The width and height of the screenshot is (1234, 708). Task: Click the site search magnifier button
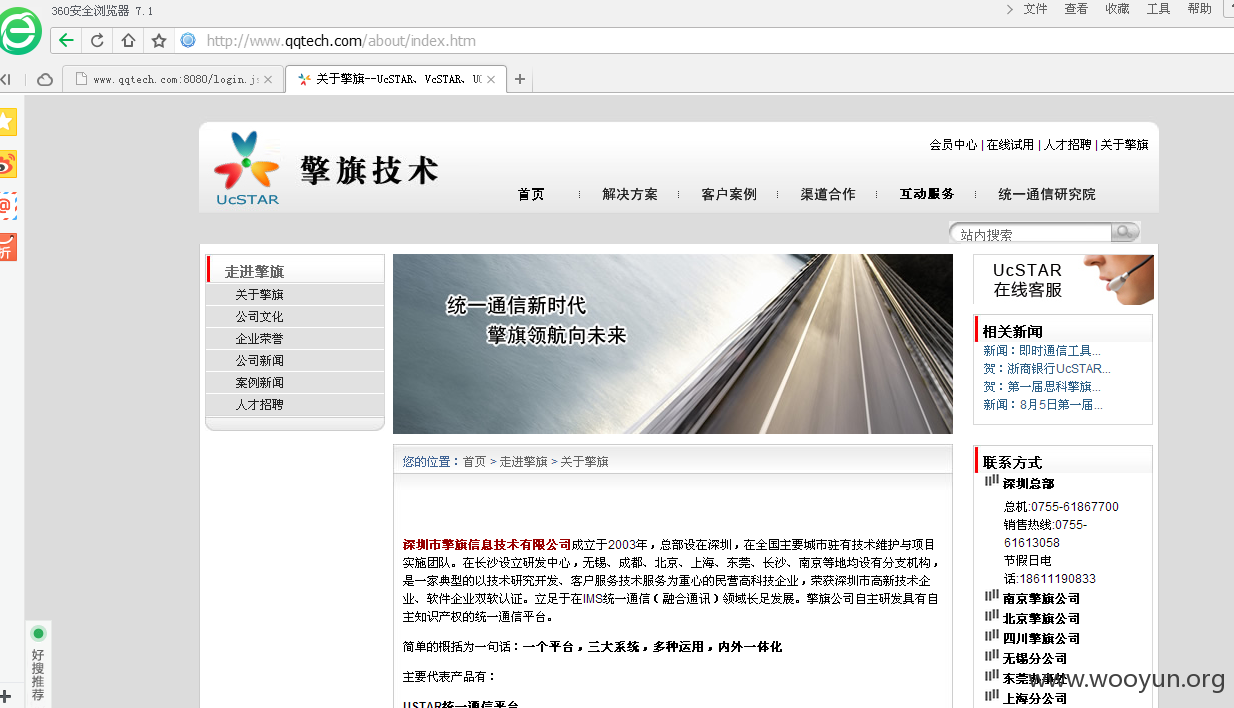click(x=1125, y=232)
